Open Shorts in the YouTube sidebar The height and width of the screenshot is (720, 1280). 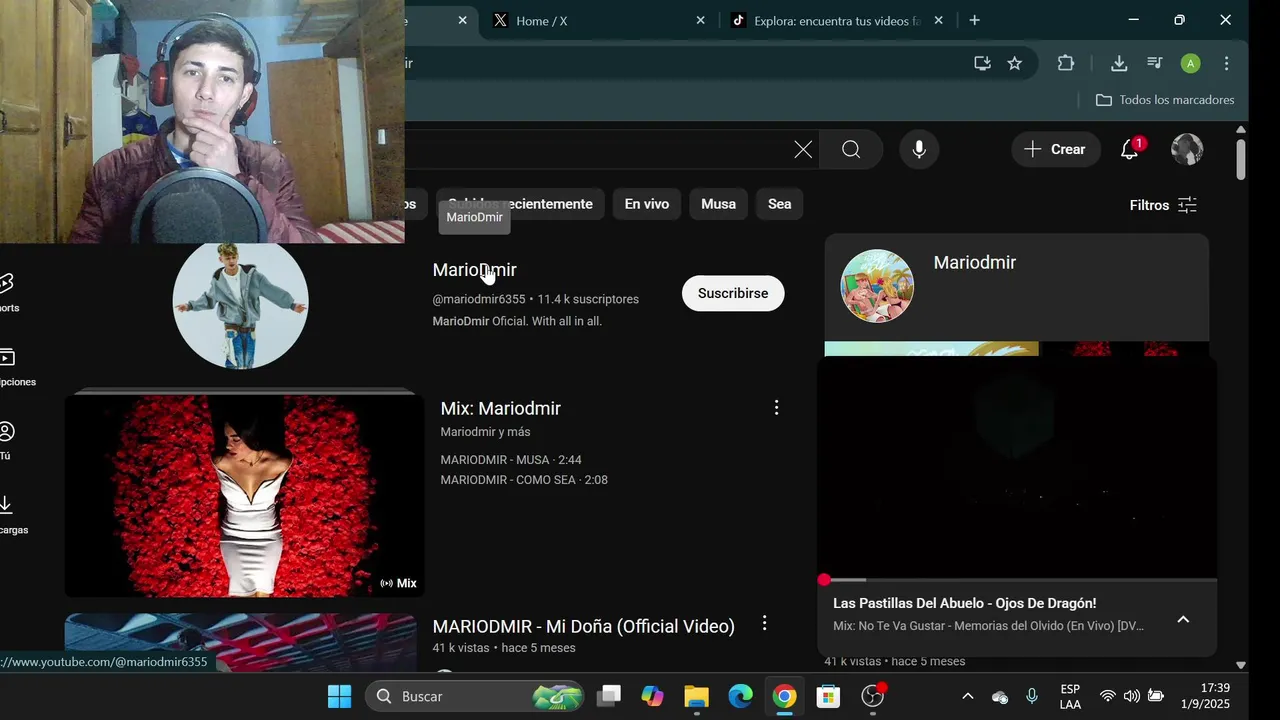[8, 292]
